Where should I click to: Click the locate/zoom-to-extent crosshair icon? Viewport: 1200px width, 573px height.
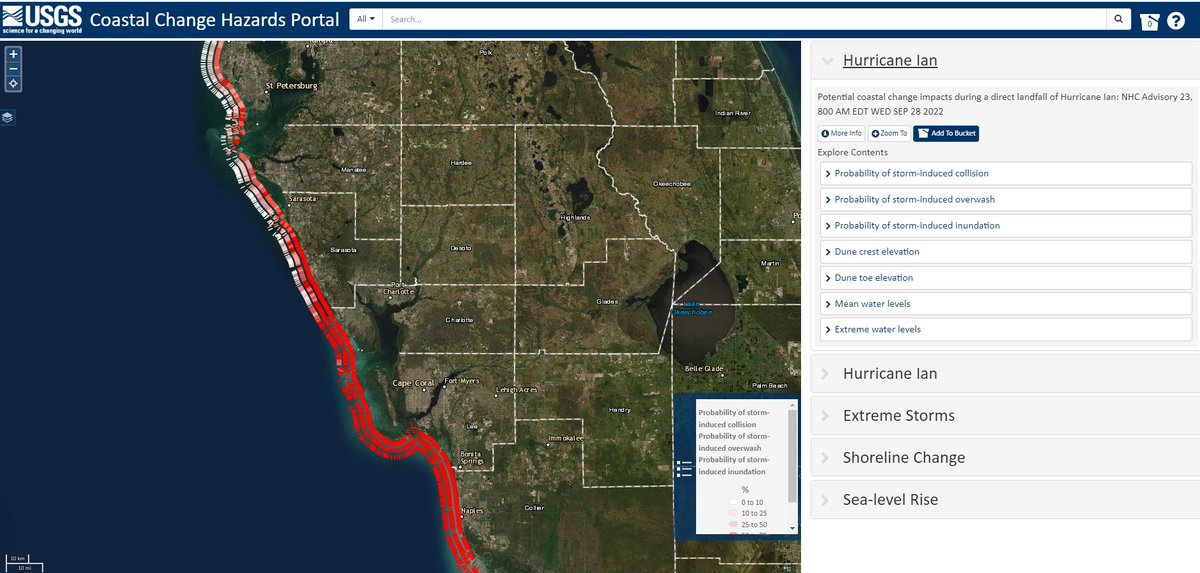click(13, 84)
